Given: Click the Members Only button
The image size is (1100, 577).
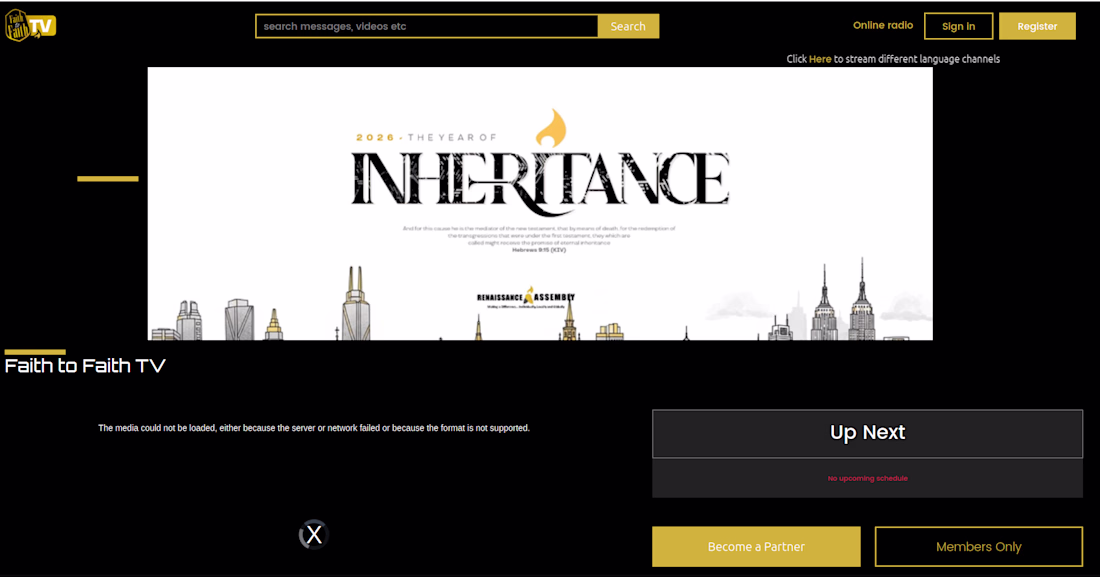Looking at the screenshot, I should (x=978, y=546).
